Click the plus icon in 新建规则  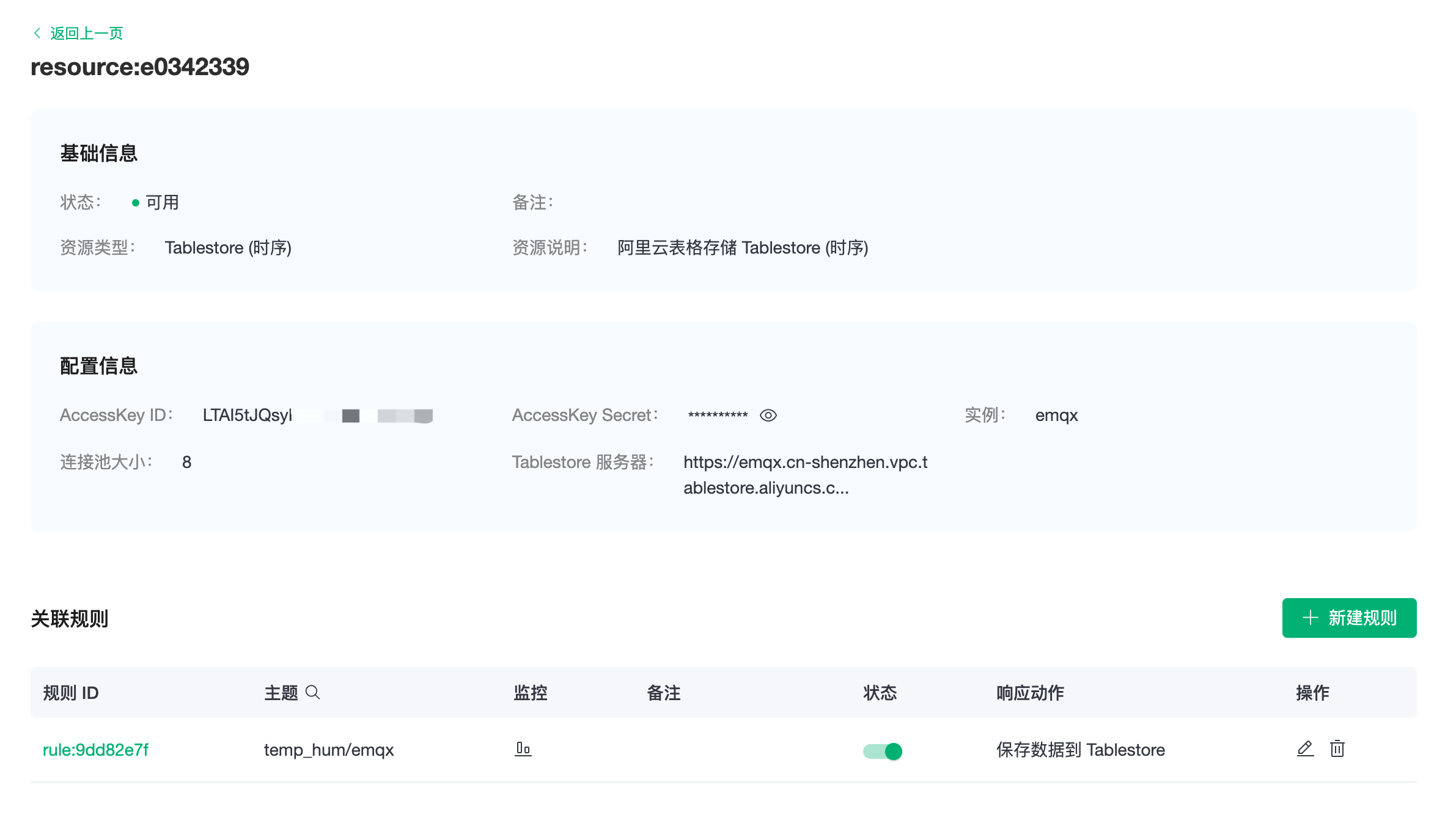point(1310,618)
